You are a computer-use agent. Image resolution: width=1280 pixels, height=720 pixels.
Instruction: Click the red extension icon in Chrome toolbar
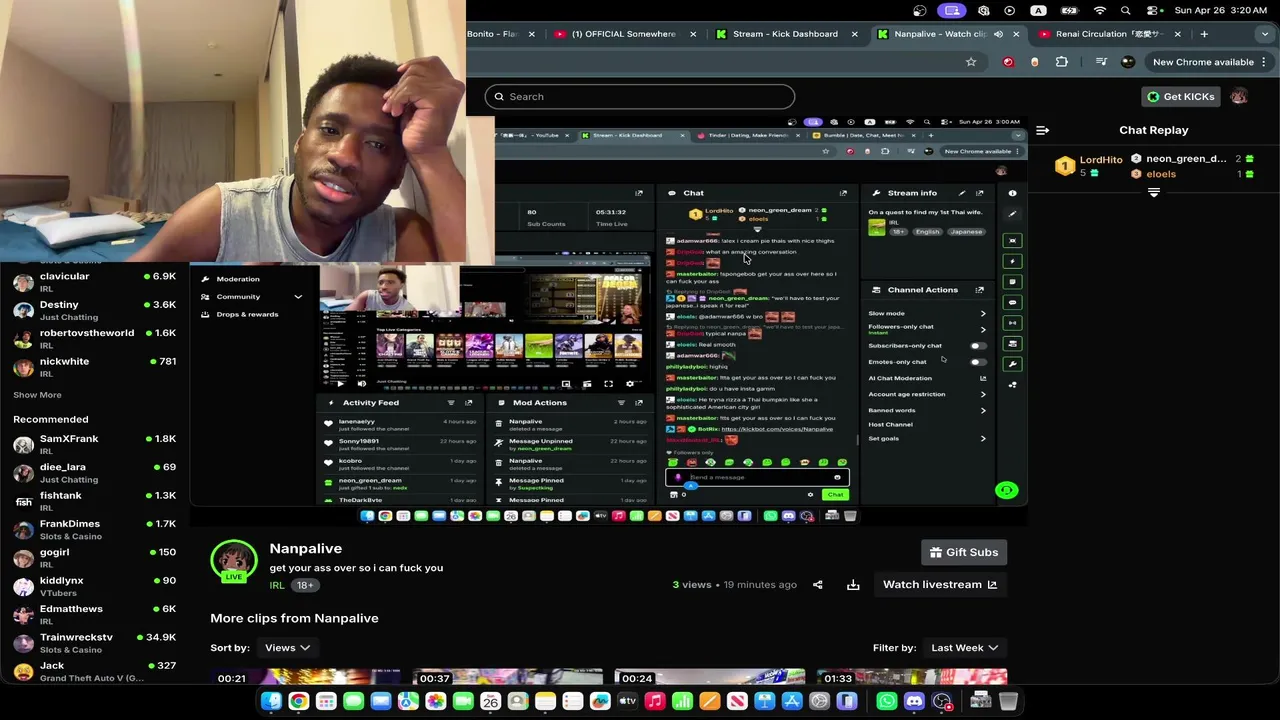[x=1008, y=62]
